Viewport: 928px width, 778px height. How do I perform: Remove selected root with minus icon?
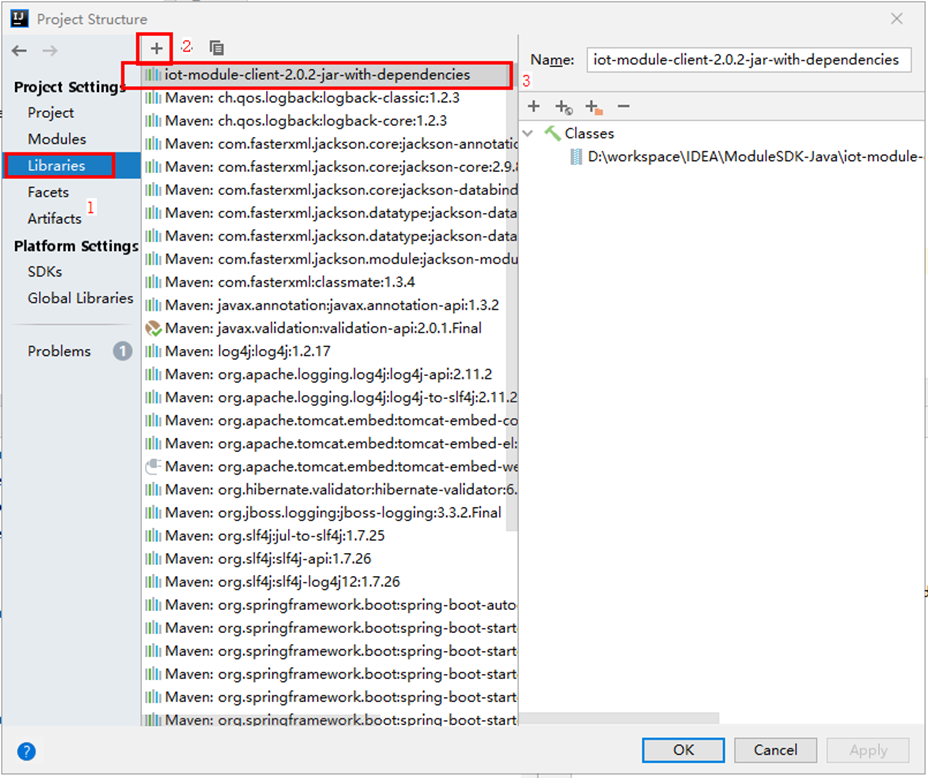623,106
